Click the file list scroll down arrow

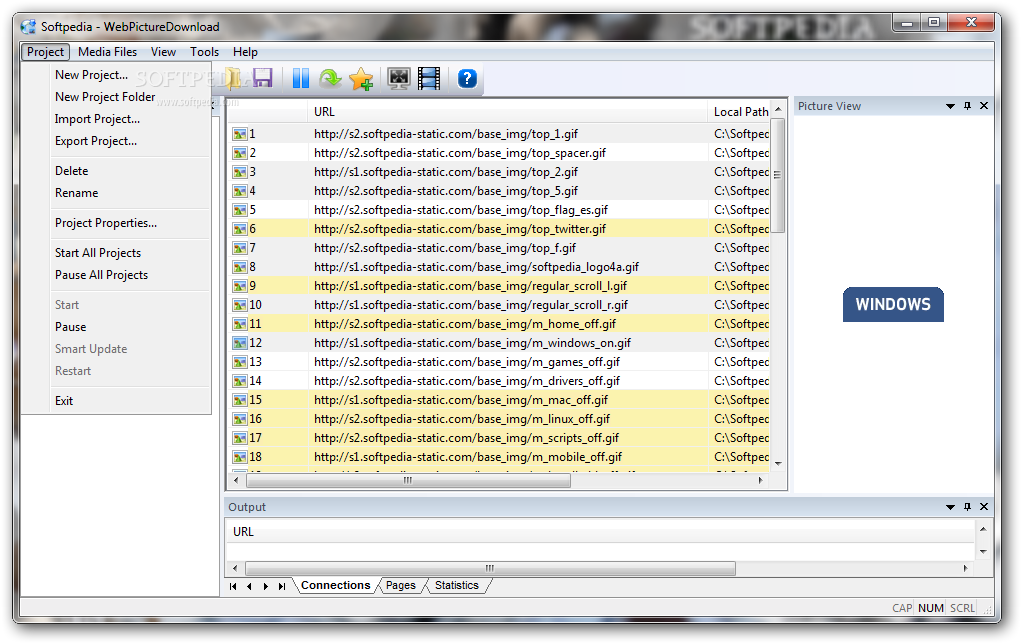778,463
